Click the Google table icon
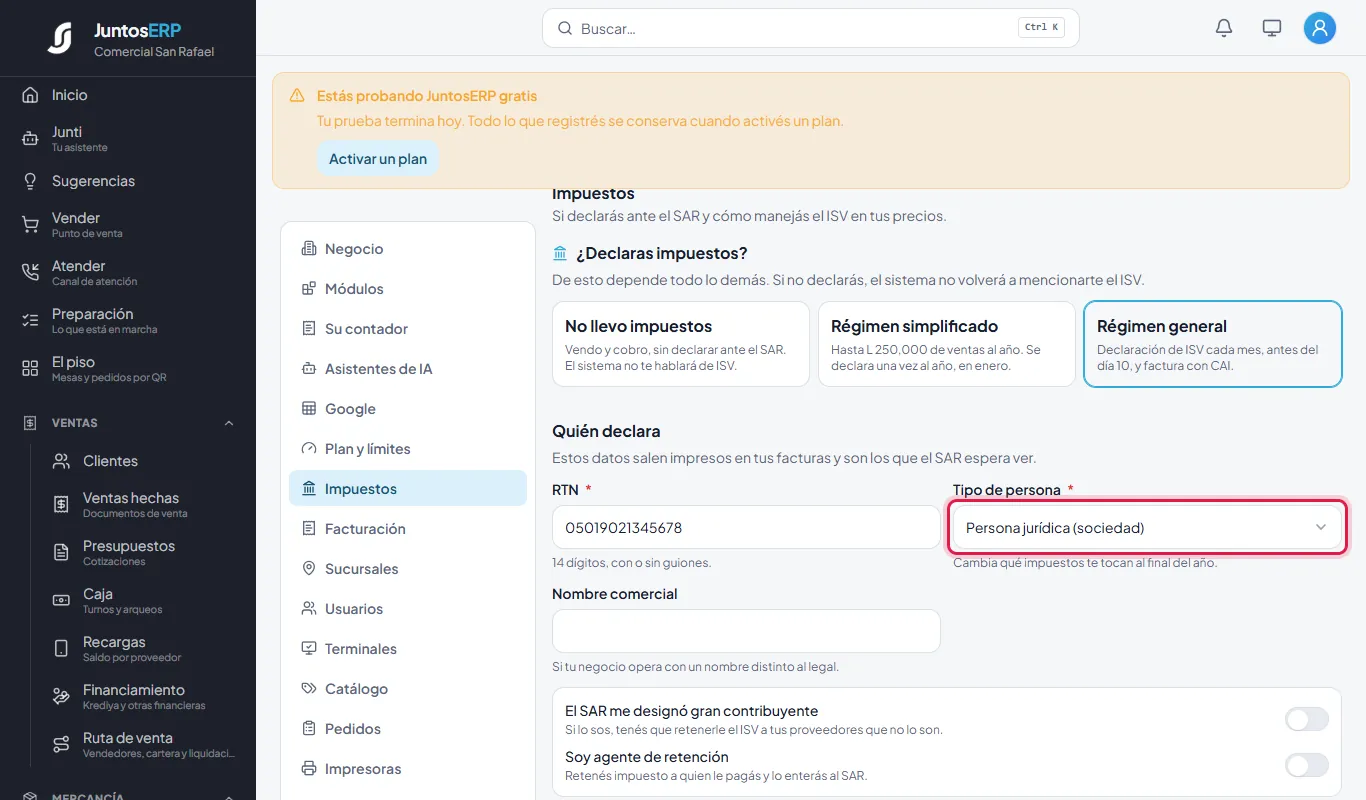Viewport: 1366px width, 800px height. (x=309, y=409)
